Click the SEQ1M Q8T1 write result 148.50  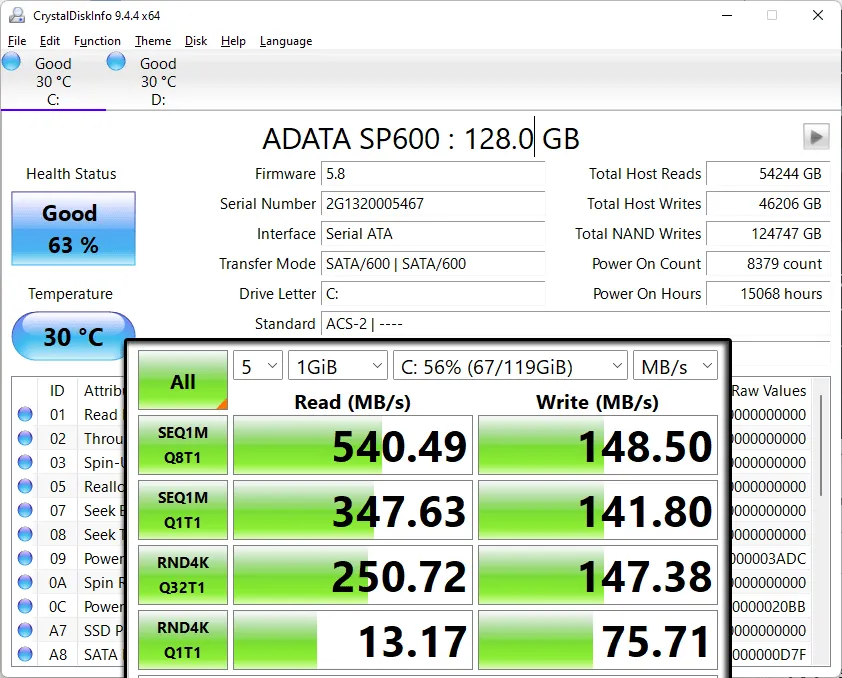point(598,445)
